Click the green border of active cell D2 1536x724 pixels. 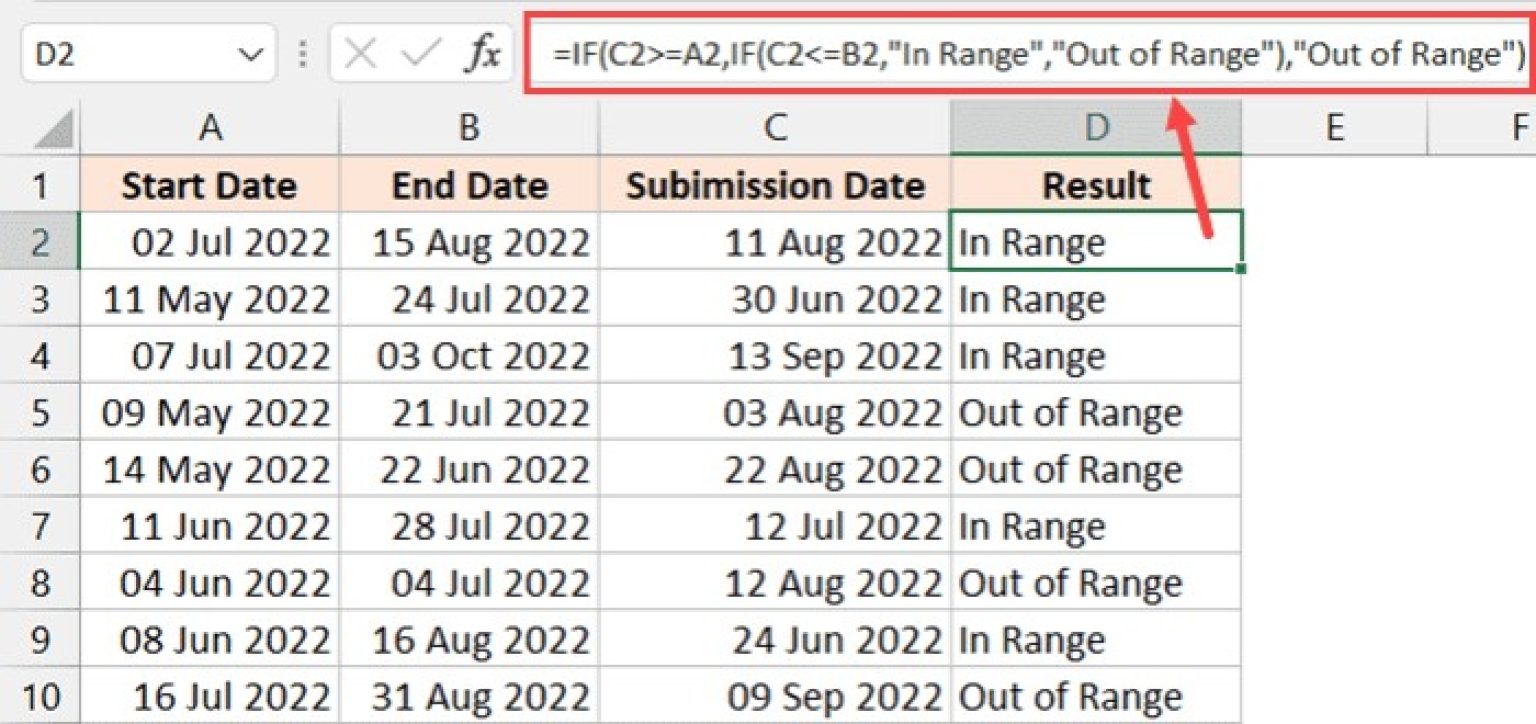tap(1095, 215)
